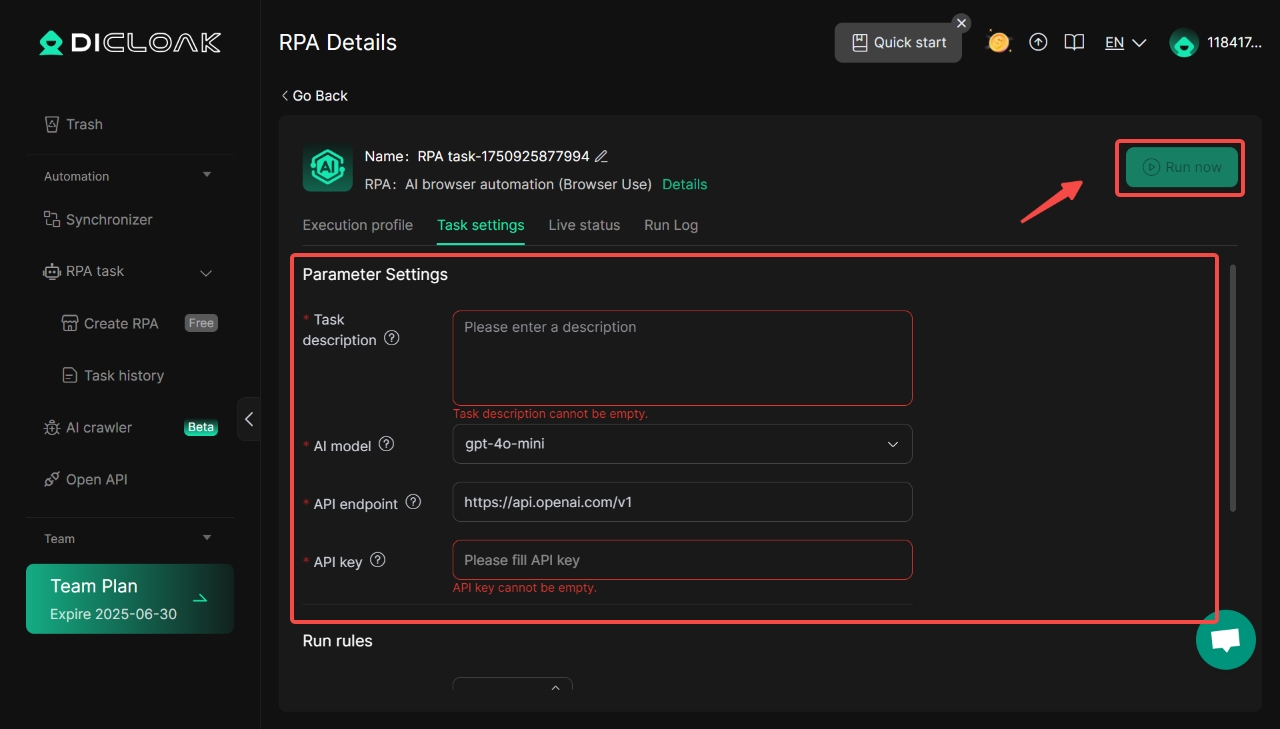Image resolution: width=1280 pixels, height=729 pixels.
Task: Open the AI crawler page
Action: click(88, 427)
